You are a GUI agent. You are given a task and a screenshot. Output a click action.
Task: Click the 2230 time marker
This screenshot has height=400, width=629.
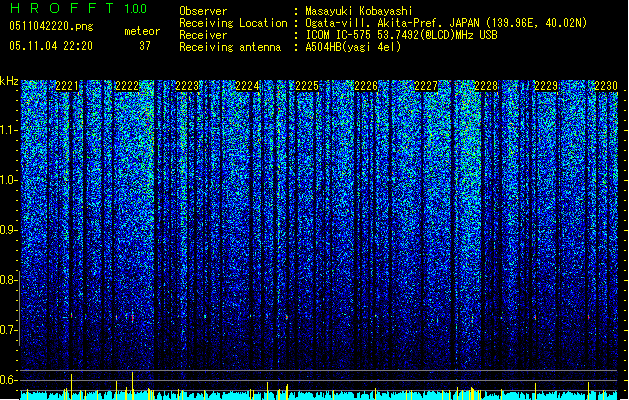[606, 86]
